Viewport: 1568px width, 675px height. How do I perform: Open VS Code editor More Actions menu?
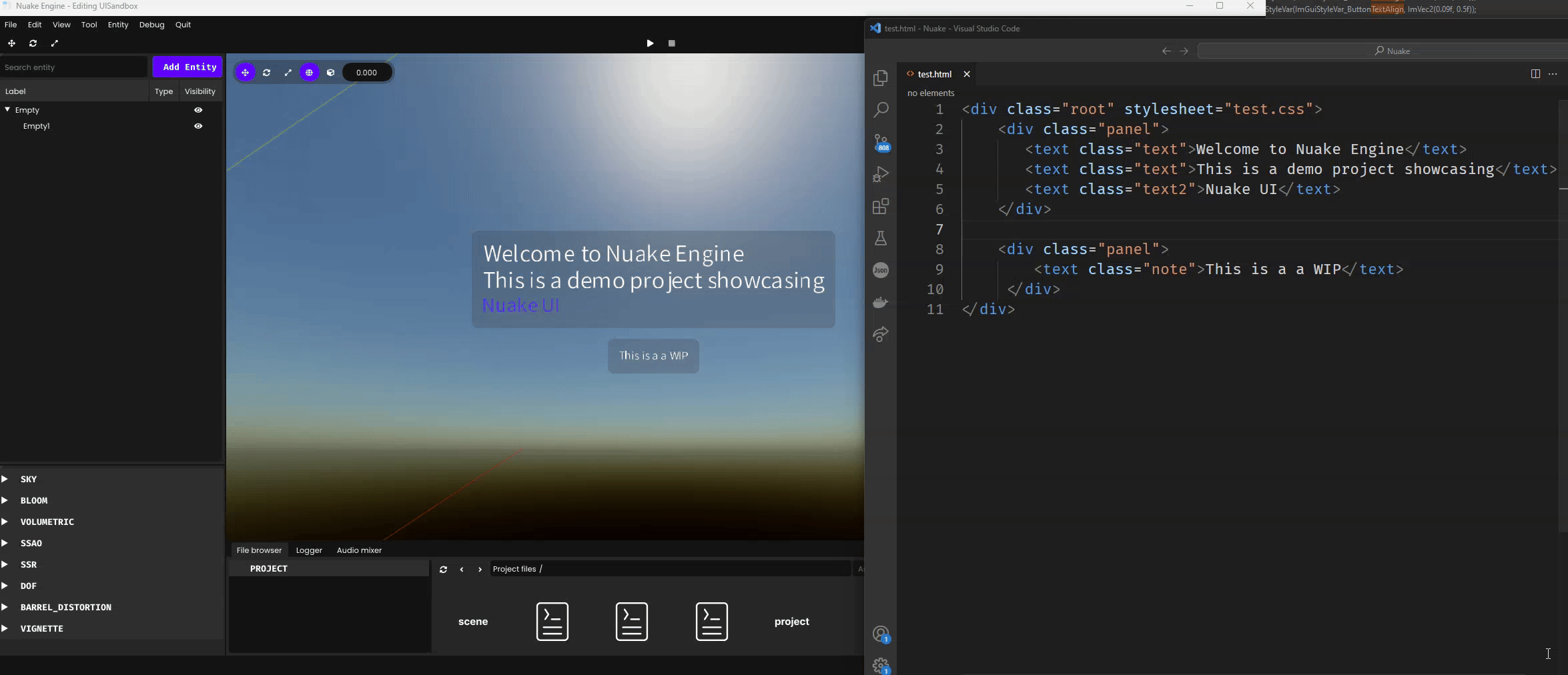coord(1553,74)
